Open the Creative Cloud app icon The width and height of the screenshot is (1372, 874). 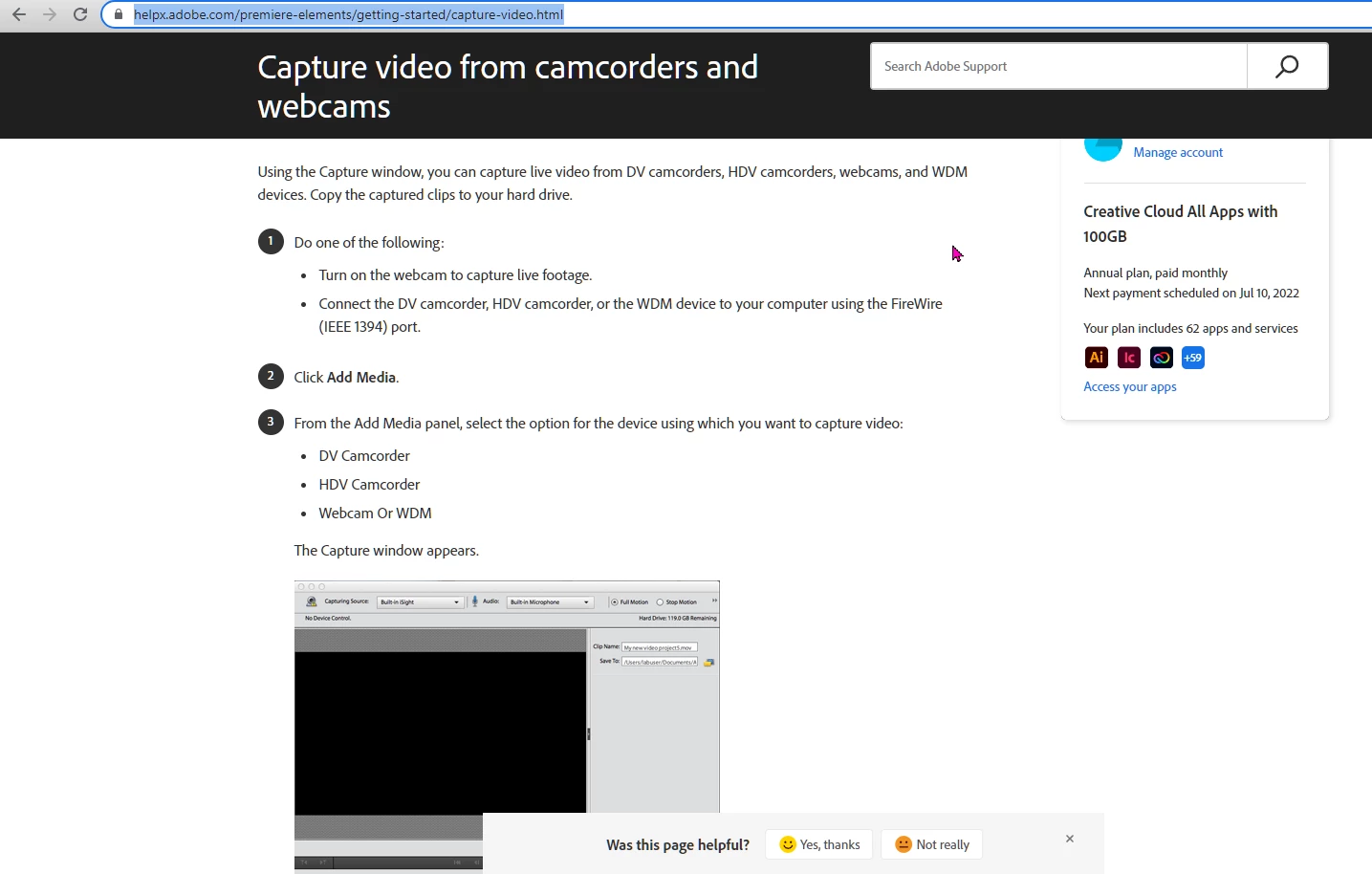pos(1162,358)
